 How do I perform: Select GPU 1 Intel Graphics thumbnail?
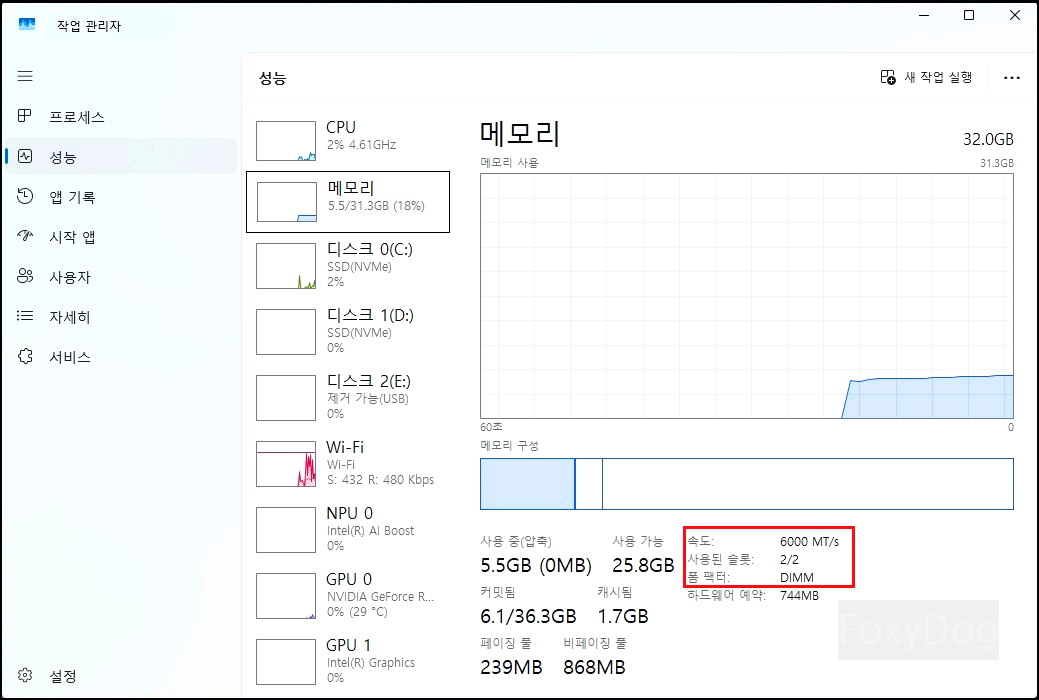pos(286,662)
